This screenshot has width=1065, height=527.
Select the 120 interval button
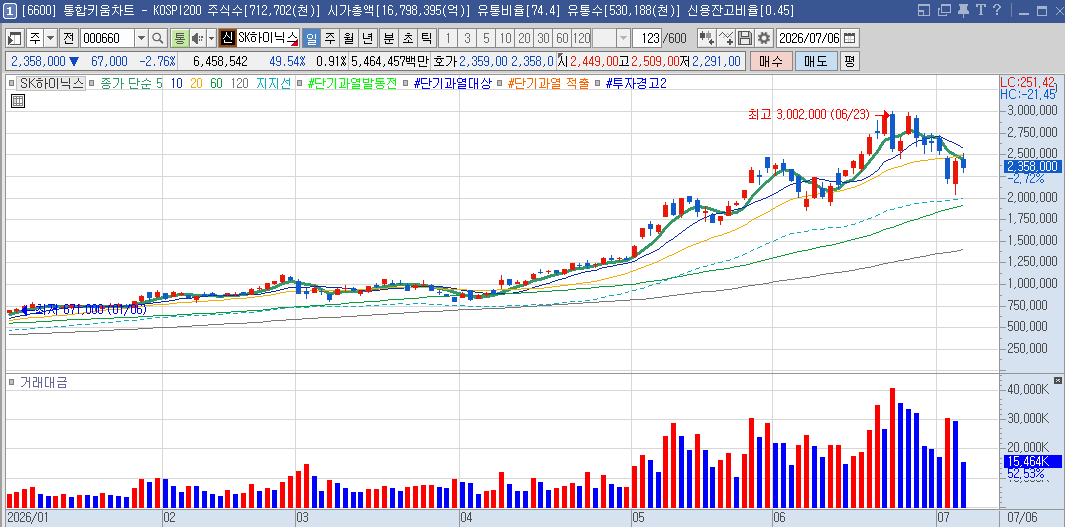[x=581, y=38]
